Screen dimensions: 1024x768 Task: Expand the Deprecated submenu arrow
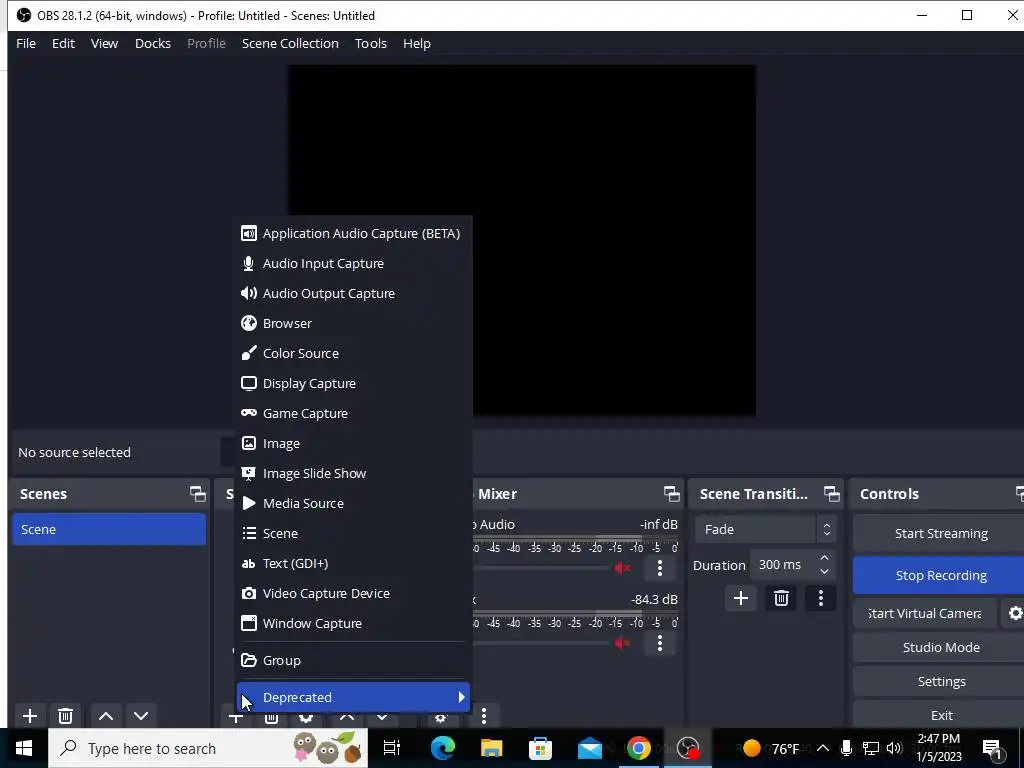[x=461, y=697]
